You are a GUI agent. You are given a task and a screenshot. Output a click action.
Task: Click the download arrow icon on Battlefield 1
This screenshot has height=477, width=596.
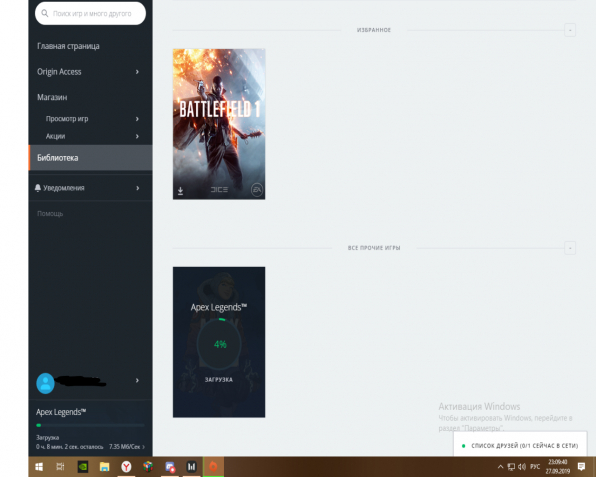[x=181, y=191]
